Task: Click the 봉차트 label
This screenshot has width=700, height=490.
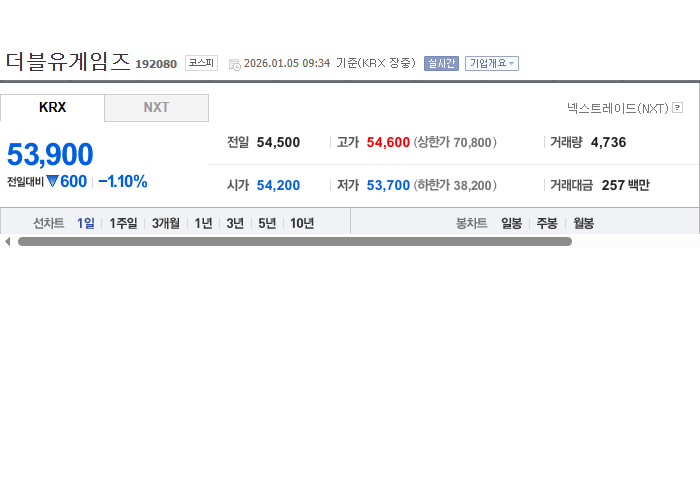Action: [x=471, y=223]
